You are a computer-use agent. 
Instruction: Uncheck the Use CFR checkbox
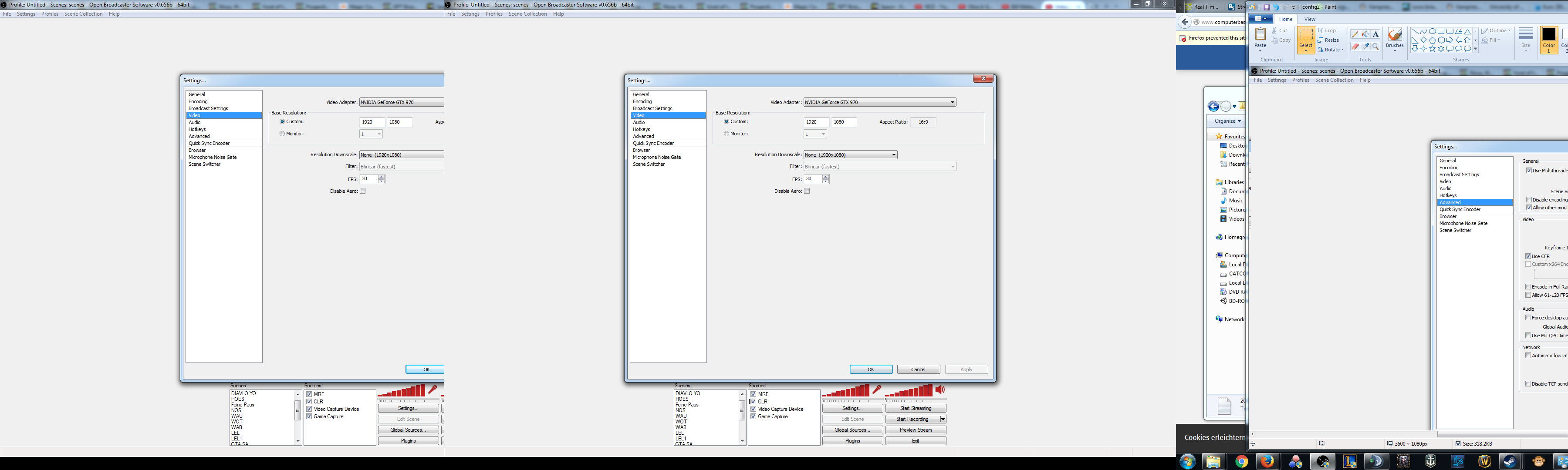(1528, 256)
